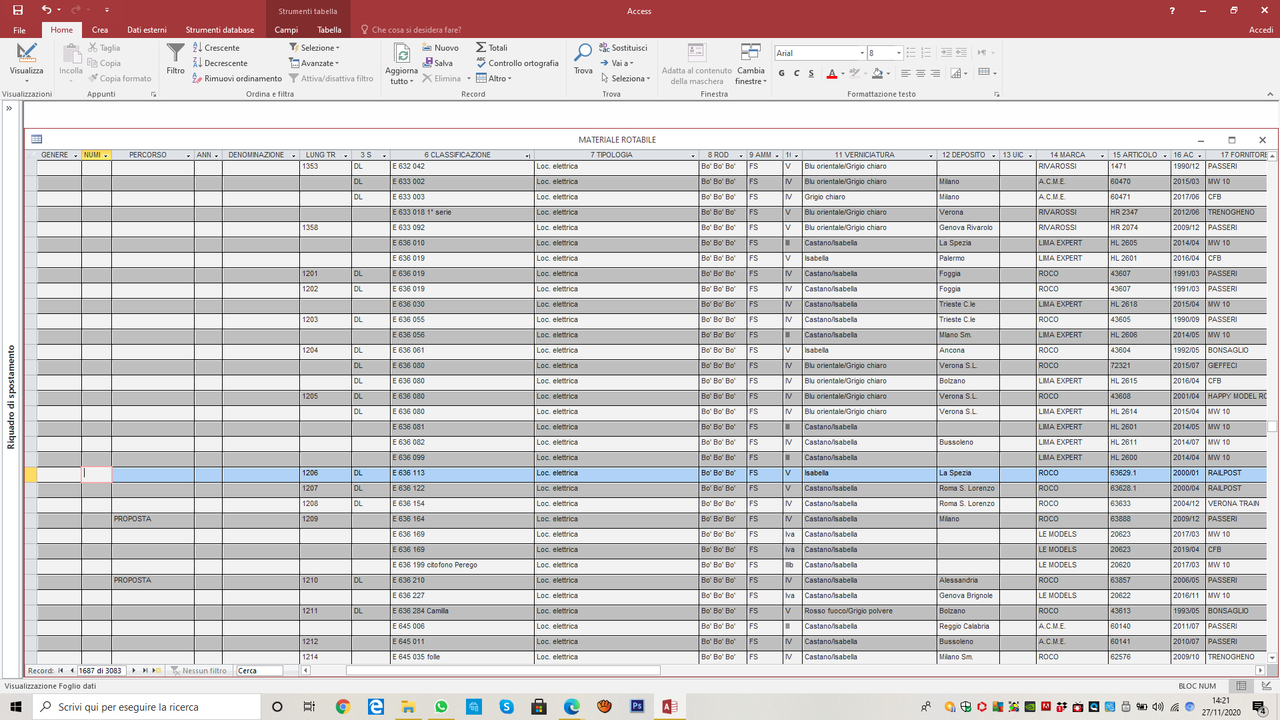Open gridlines dropdown button
Viewport: 1280px width, 720px height.
(987, 73)
